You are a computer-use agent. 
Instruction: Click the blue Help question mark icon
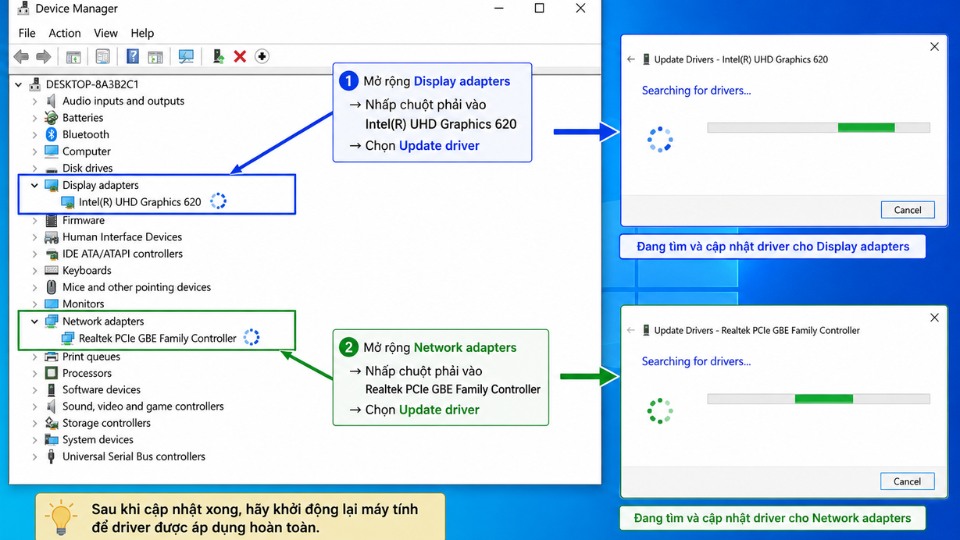(132, 56)
